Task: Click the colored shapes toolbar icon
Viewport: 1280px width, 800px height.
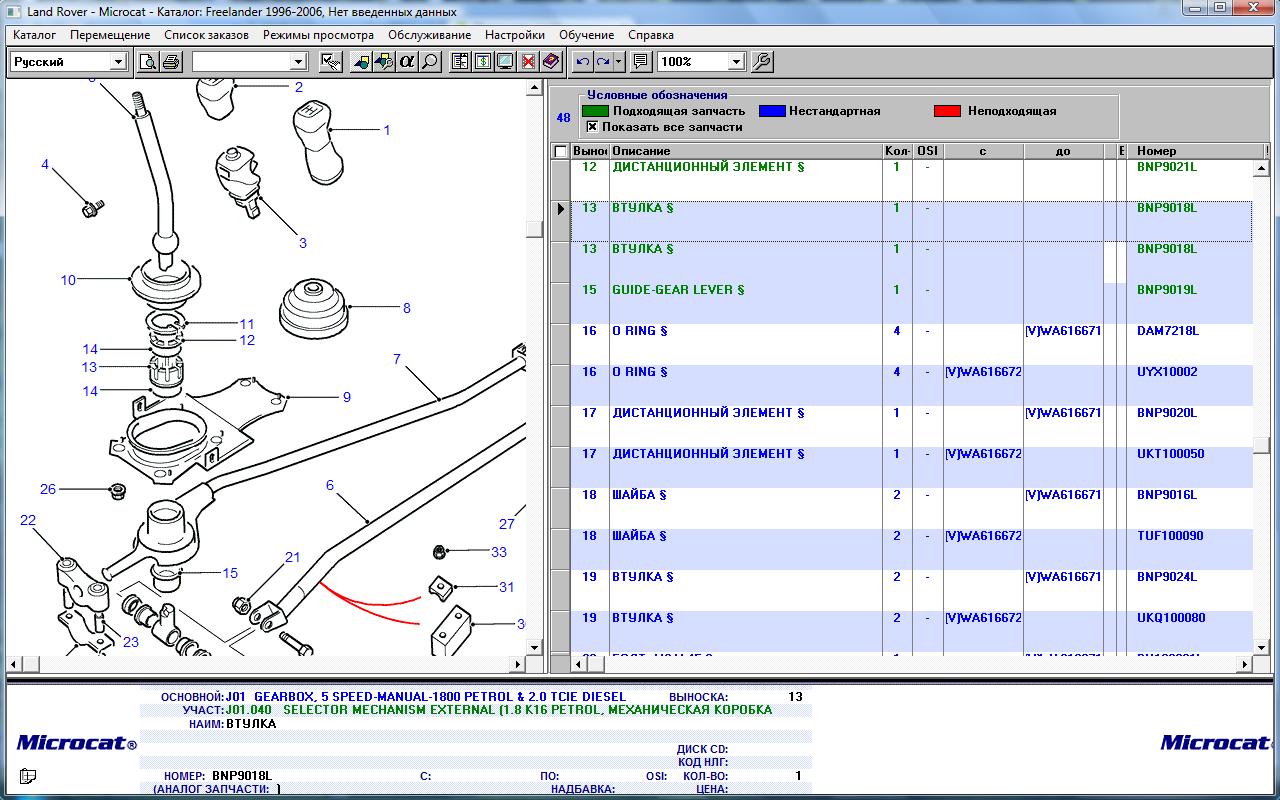Action: (x=361, y=62)
